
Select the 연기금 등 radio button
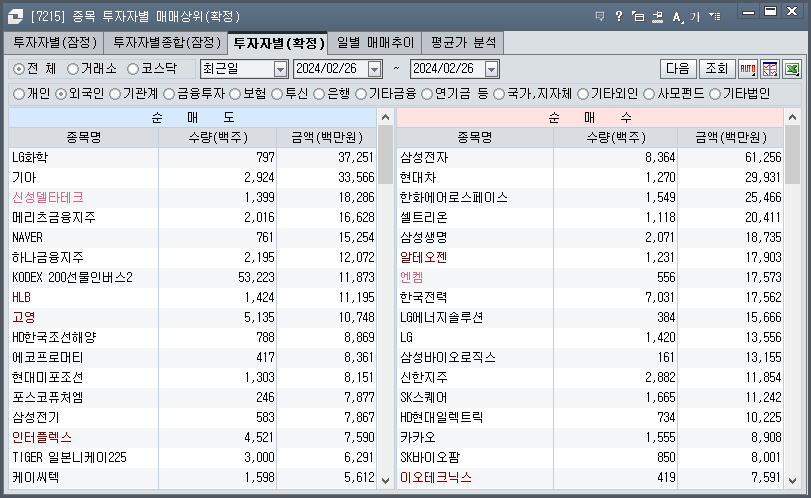click(427, 94)
